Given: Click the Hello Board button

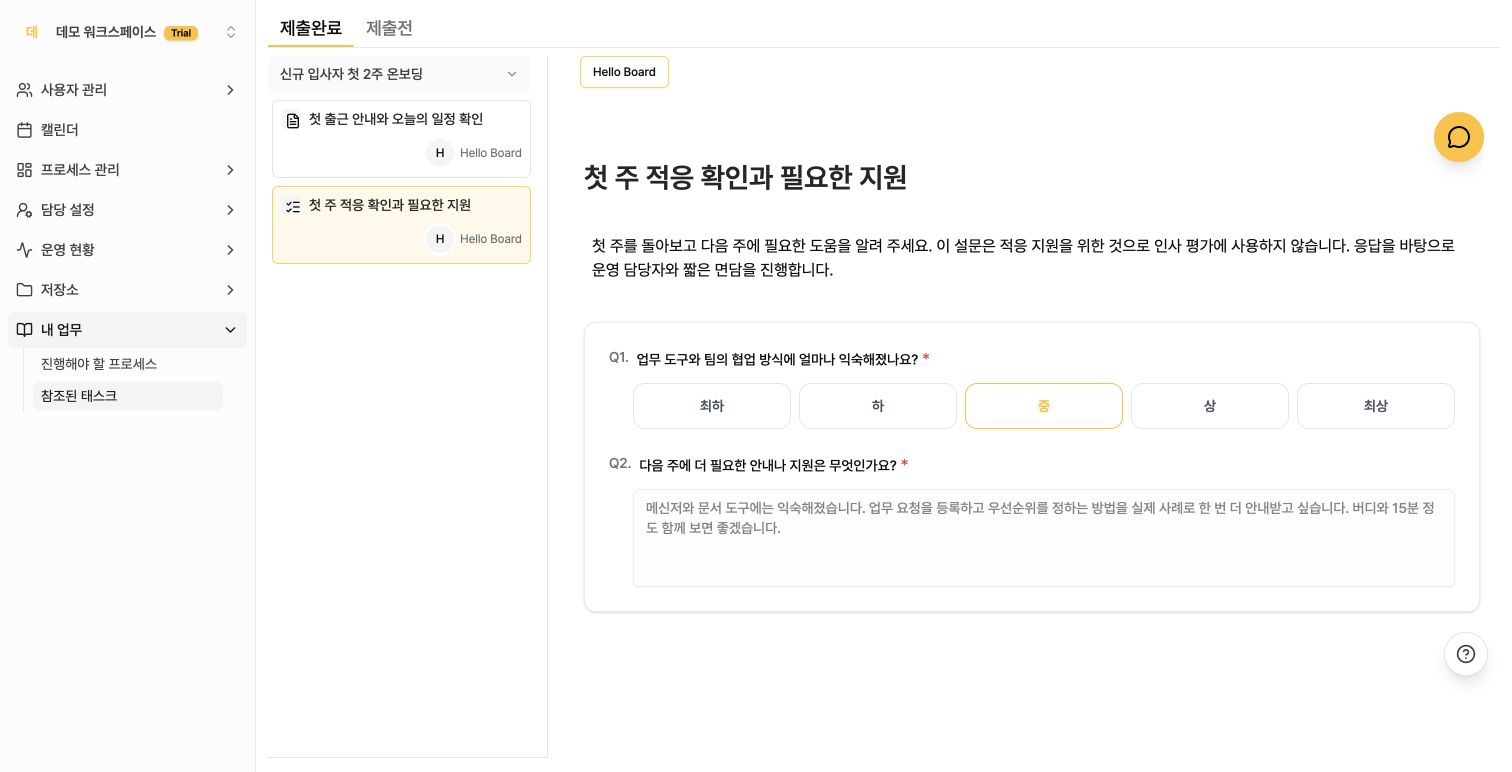Looking at the screenshot, I should click(624, 72).
